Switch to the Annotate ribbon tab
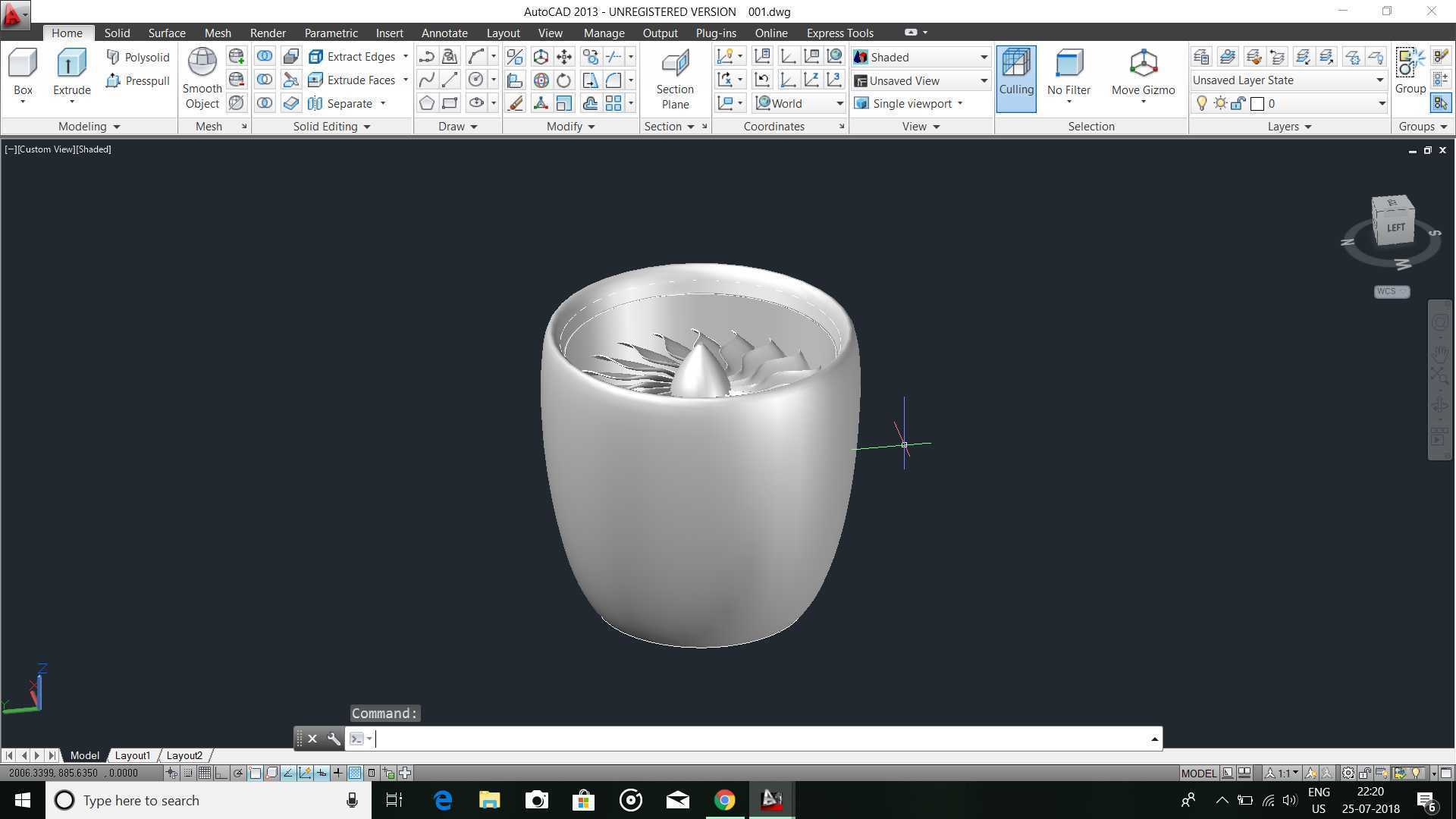The width and height of the screenshot is (1456, 819). coord(444,33)
